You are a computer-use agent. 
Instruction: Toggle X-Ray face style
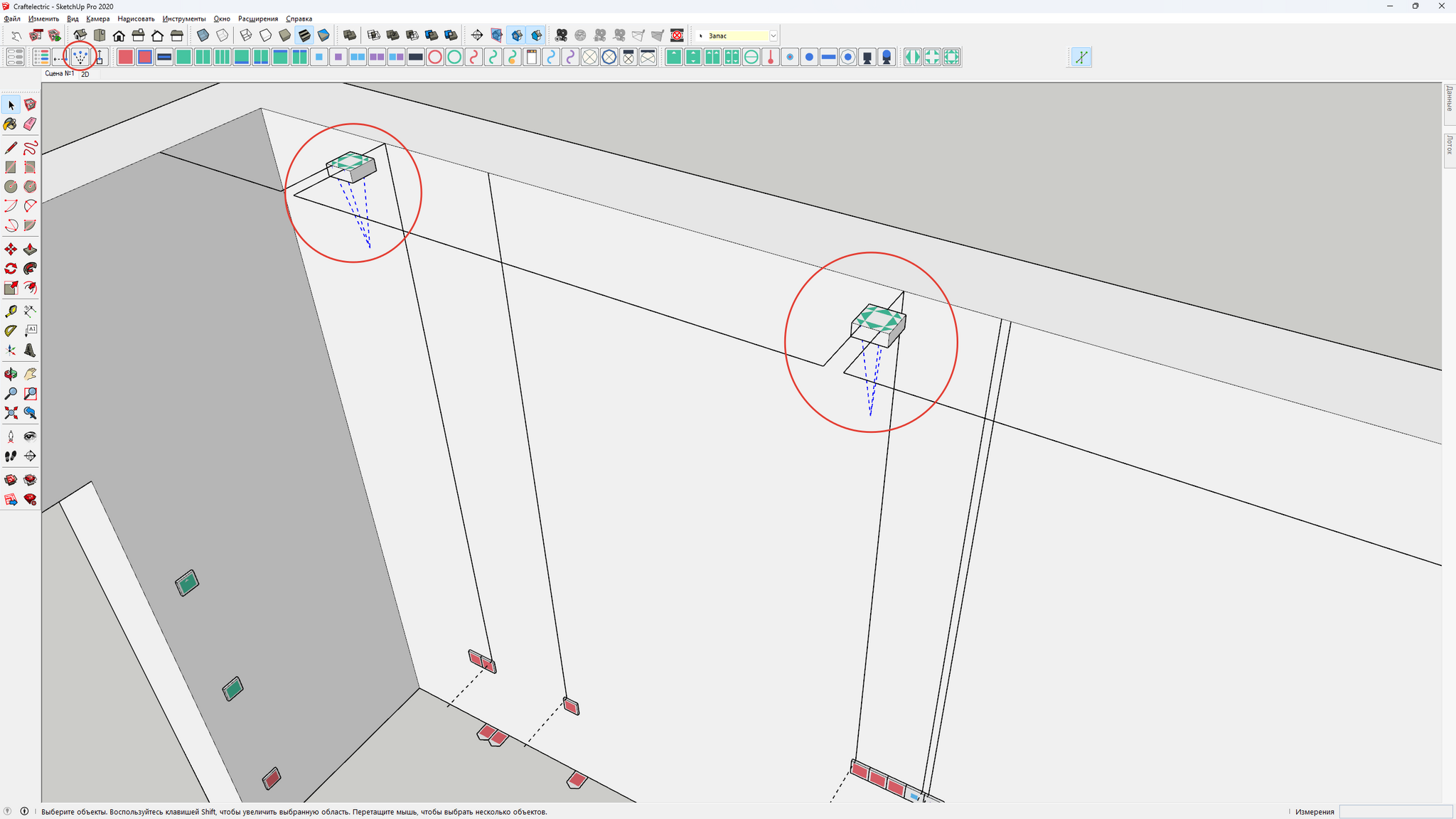click(203, 35)
